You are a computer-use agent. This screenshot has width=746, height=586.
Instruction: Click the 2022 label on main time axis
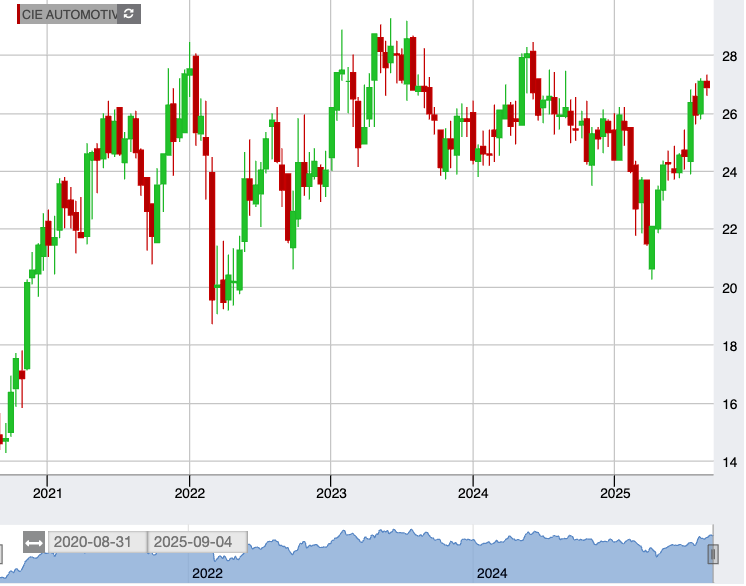tap(189, 493)
